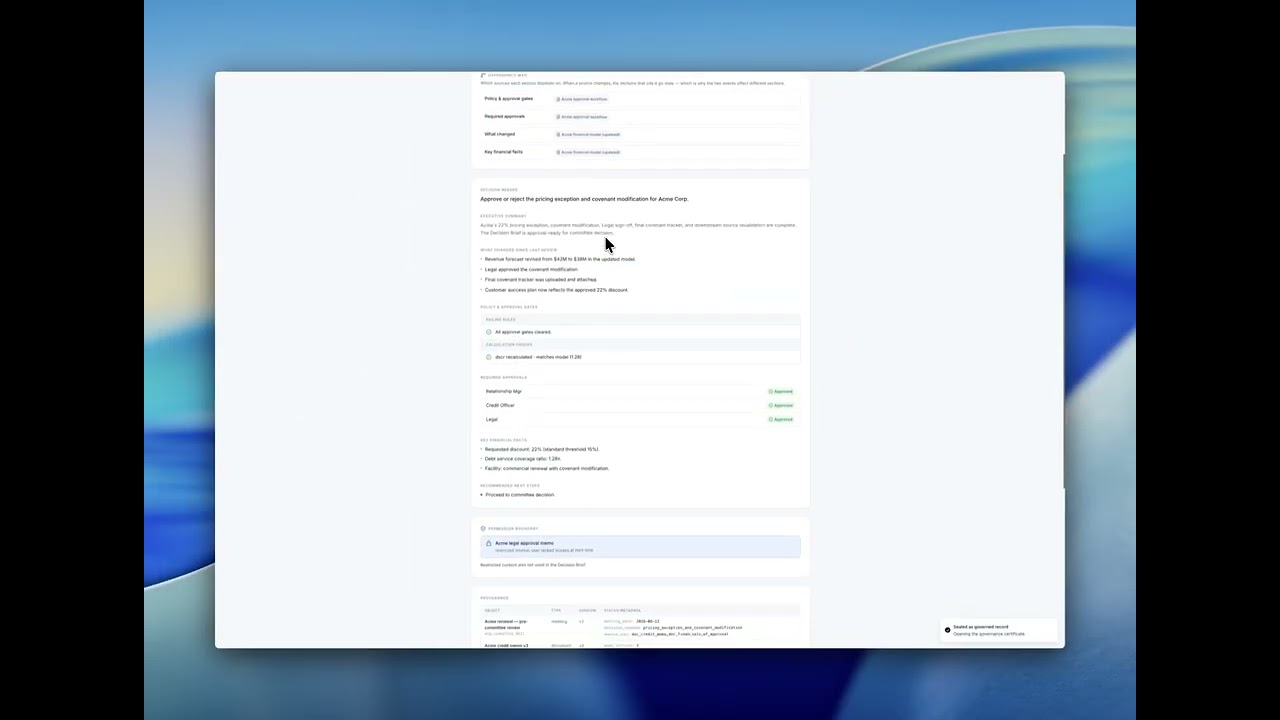
Task: Click the Object column header in Provenance
Action: click(492, 610)
